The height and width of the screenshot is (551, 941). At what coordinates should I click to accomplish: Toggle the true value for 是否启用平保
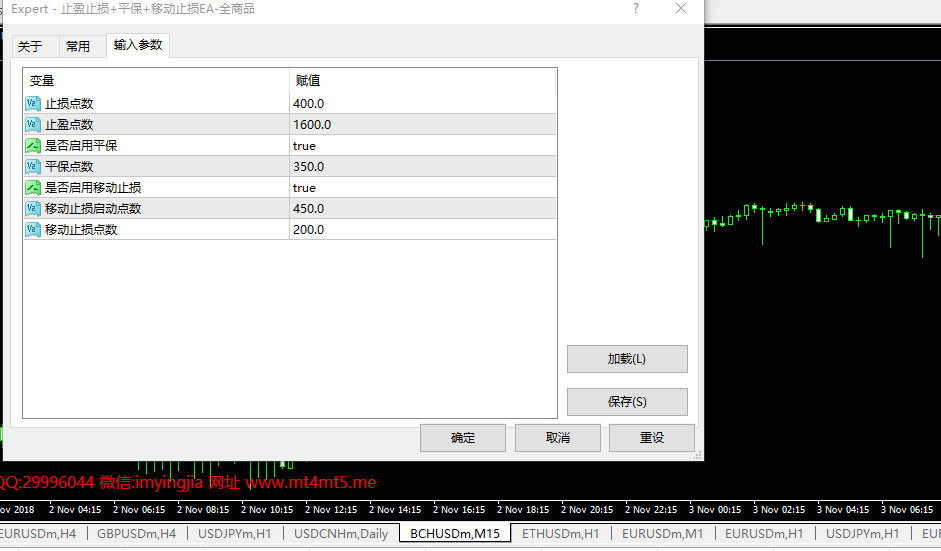point(422,146)
